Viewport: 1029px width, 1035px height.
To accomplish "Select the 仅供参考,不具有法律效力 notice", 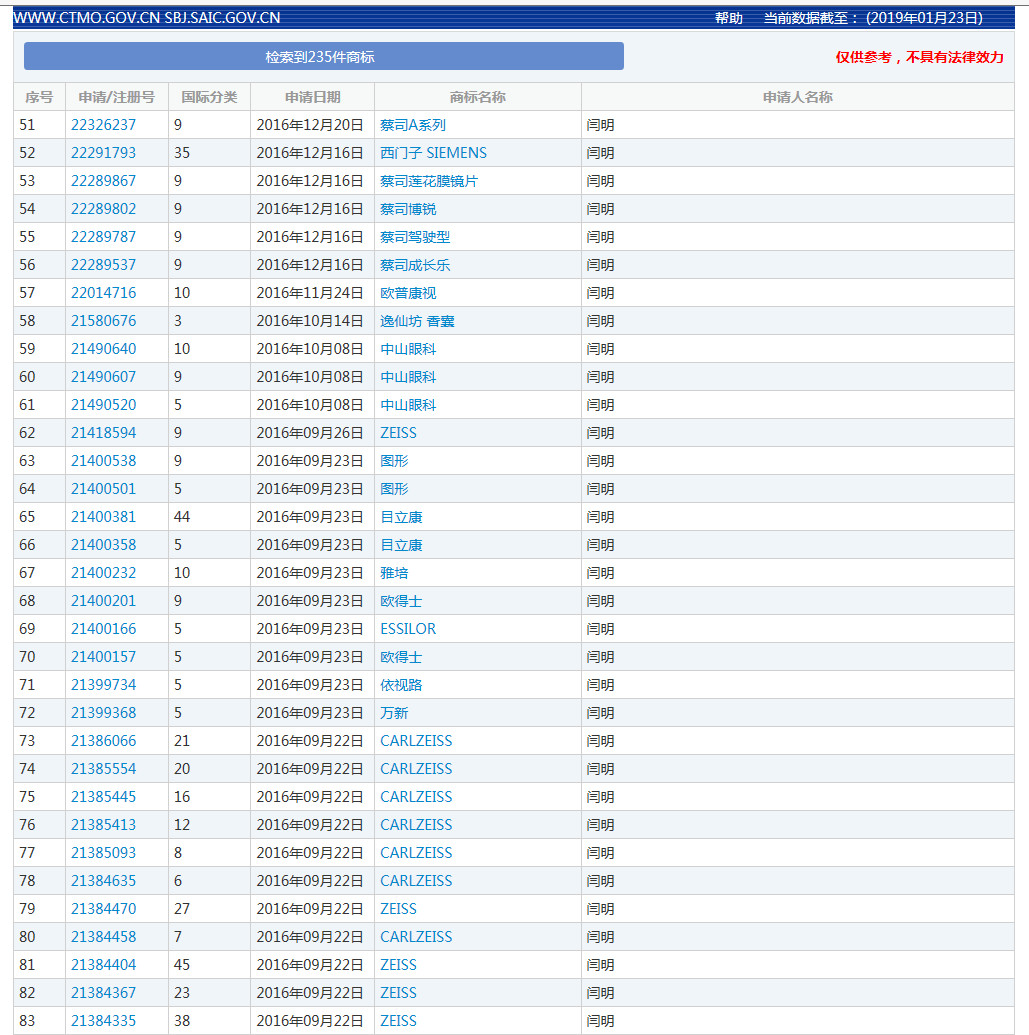I will (919, 57).
